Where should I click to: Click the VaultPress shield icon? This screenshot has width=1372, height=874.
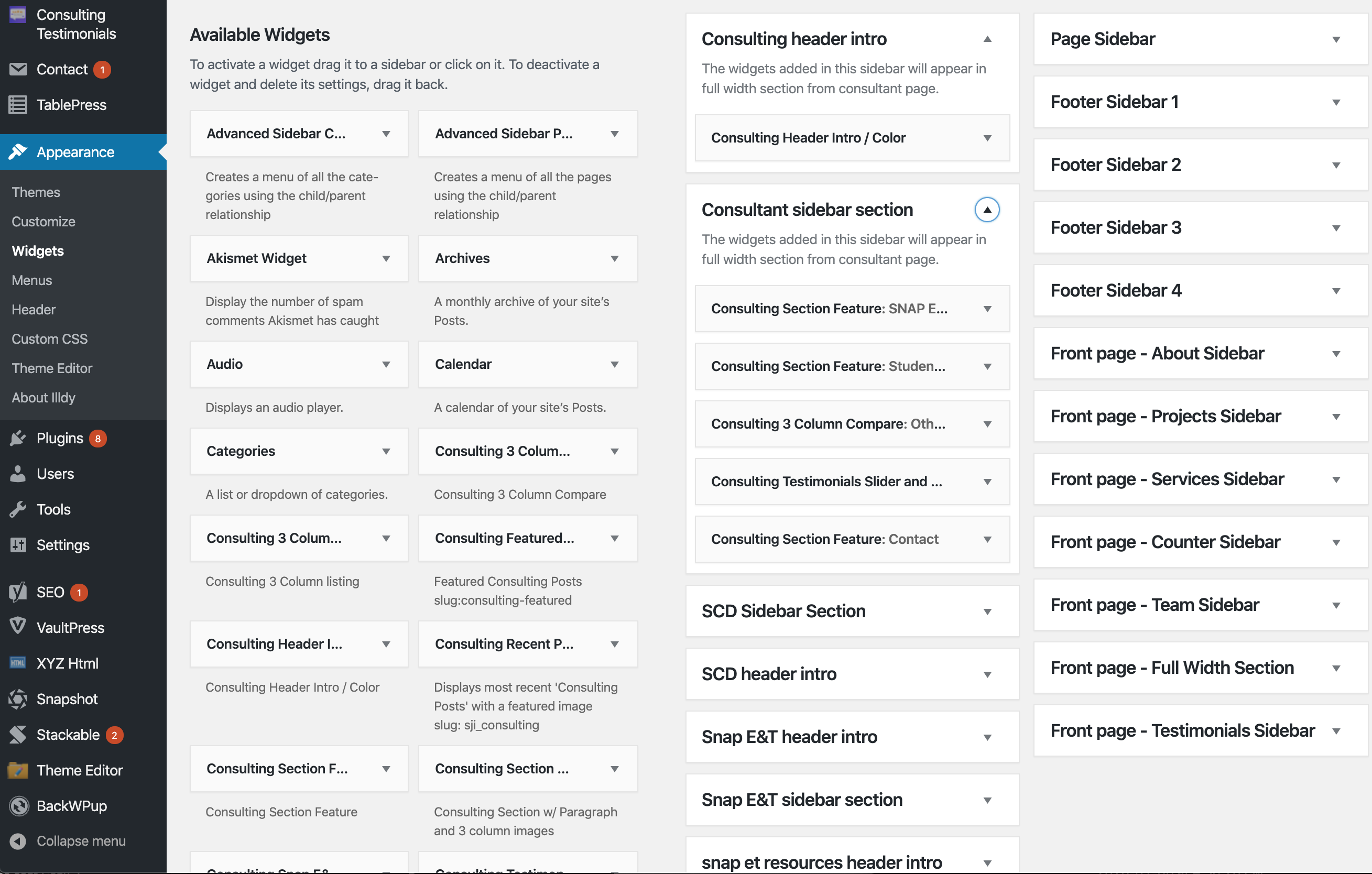18,627
